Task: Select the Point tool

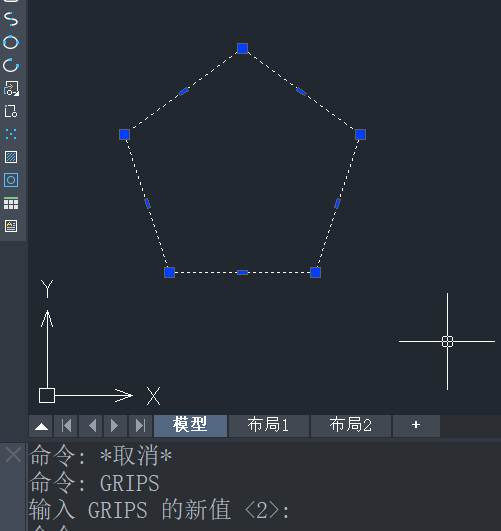Action: coord(11,134)
